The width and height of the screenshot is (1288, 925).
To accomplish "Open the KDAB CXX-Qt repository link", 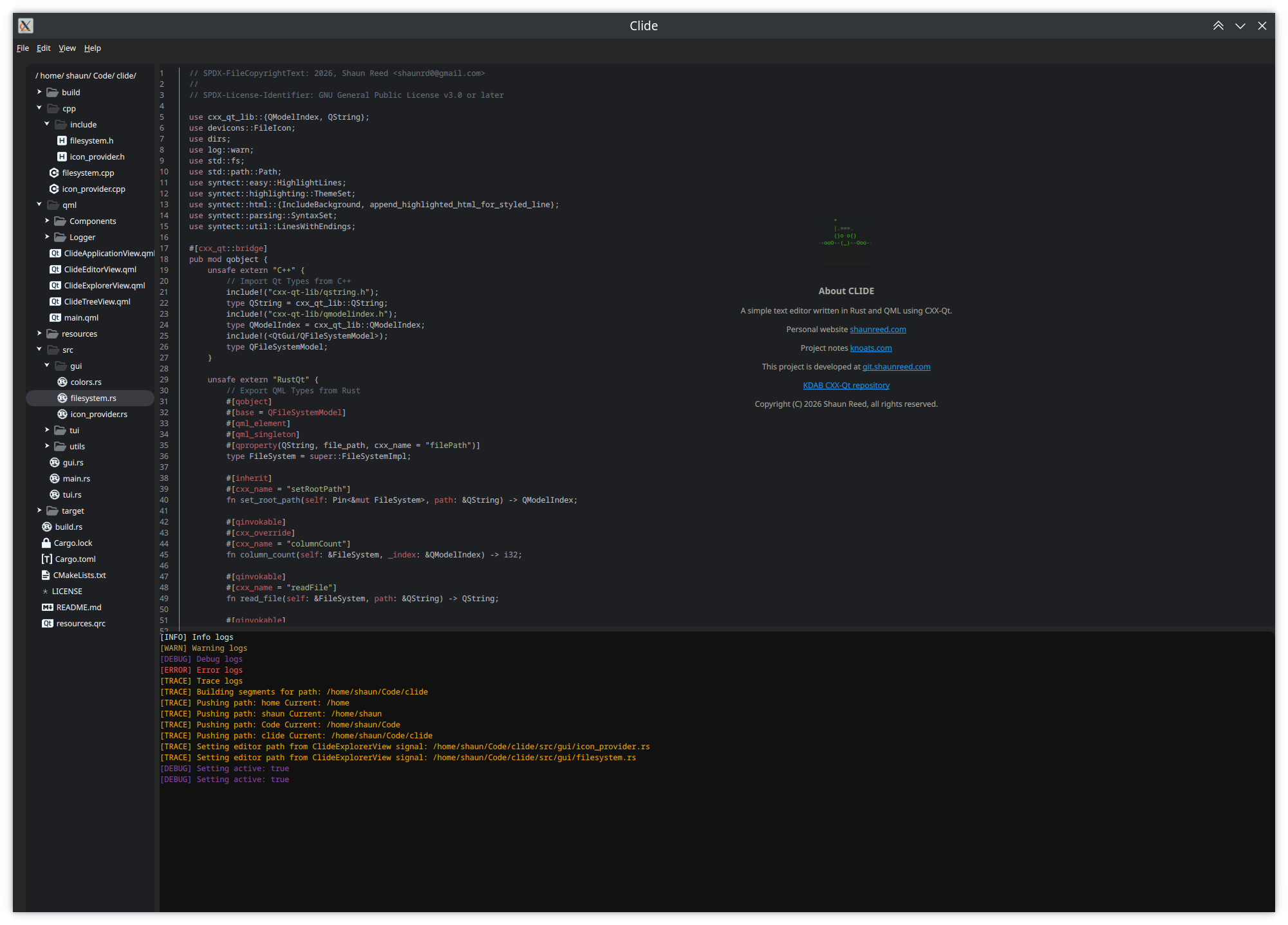I will [846, 386].
